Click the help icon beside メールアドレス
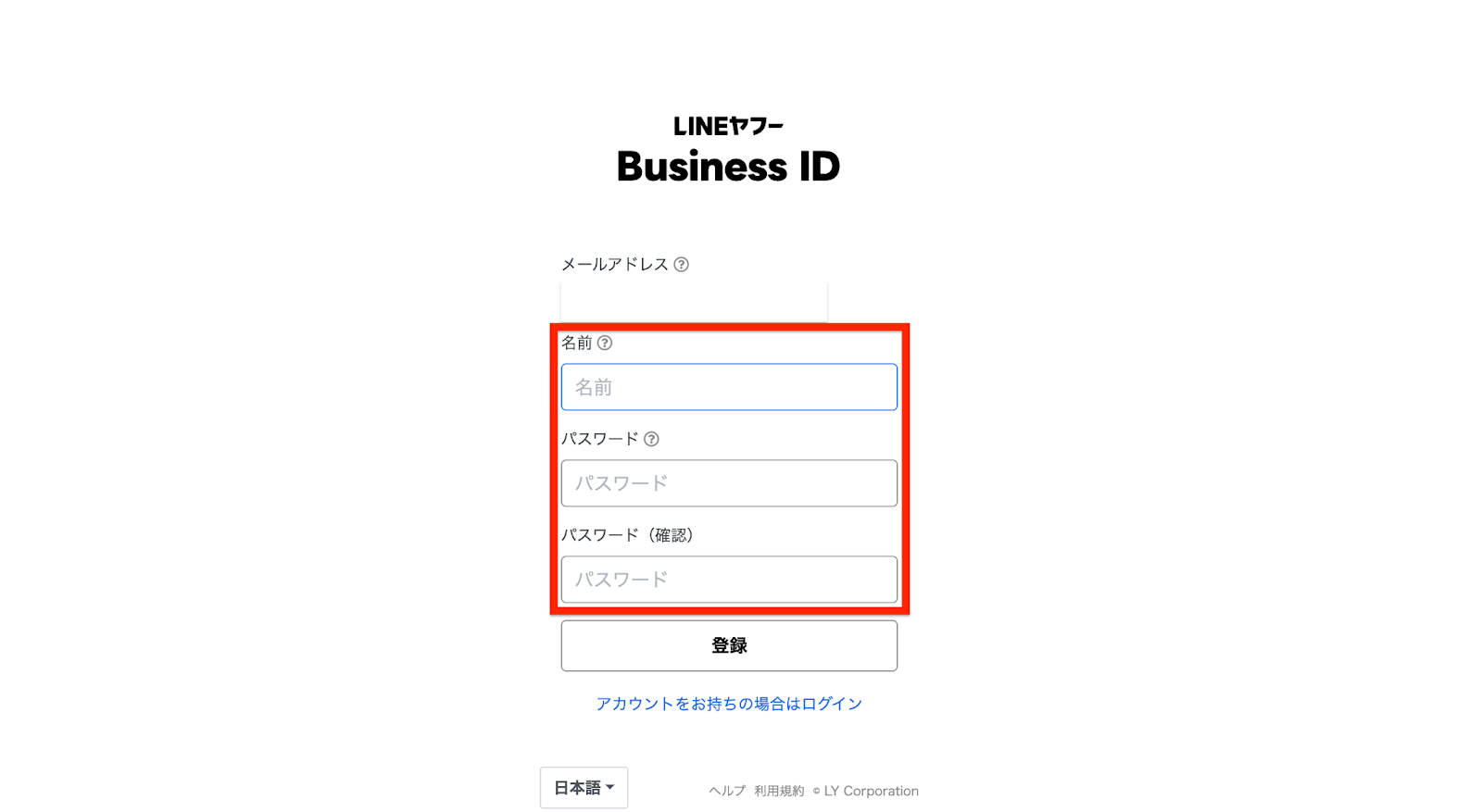 click(x=681, y=264)
